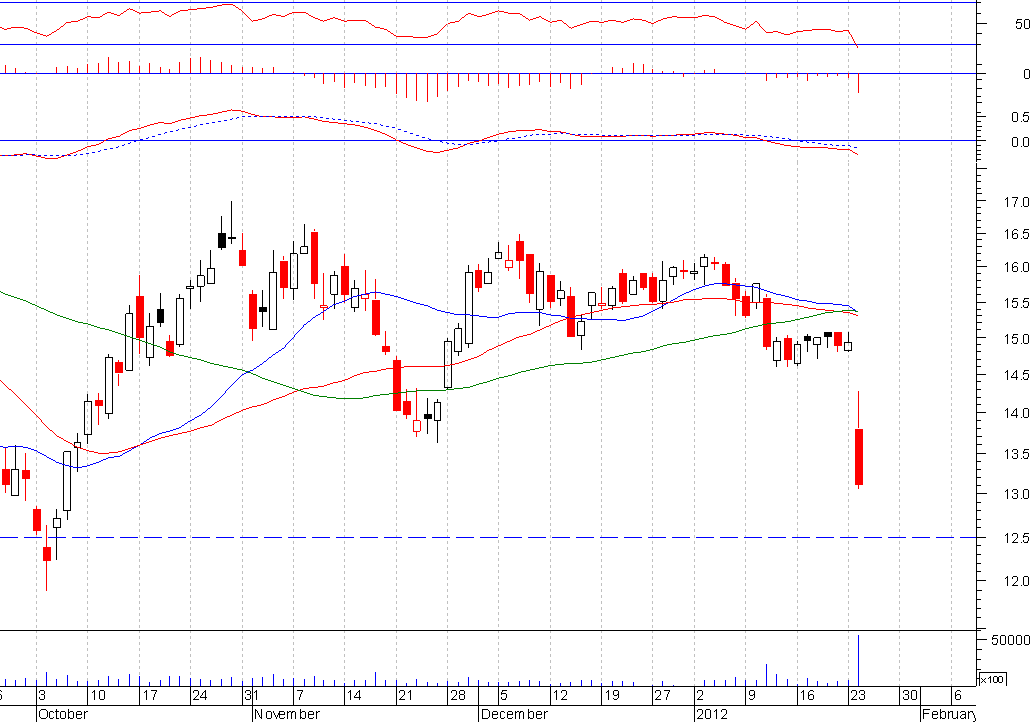The image size is (1034, 722).
Task: Click the 16.0 price axis label
Action: coord(1016,268)
